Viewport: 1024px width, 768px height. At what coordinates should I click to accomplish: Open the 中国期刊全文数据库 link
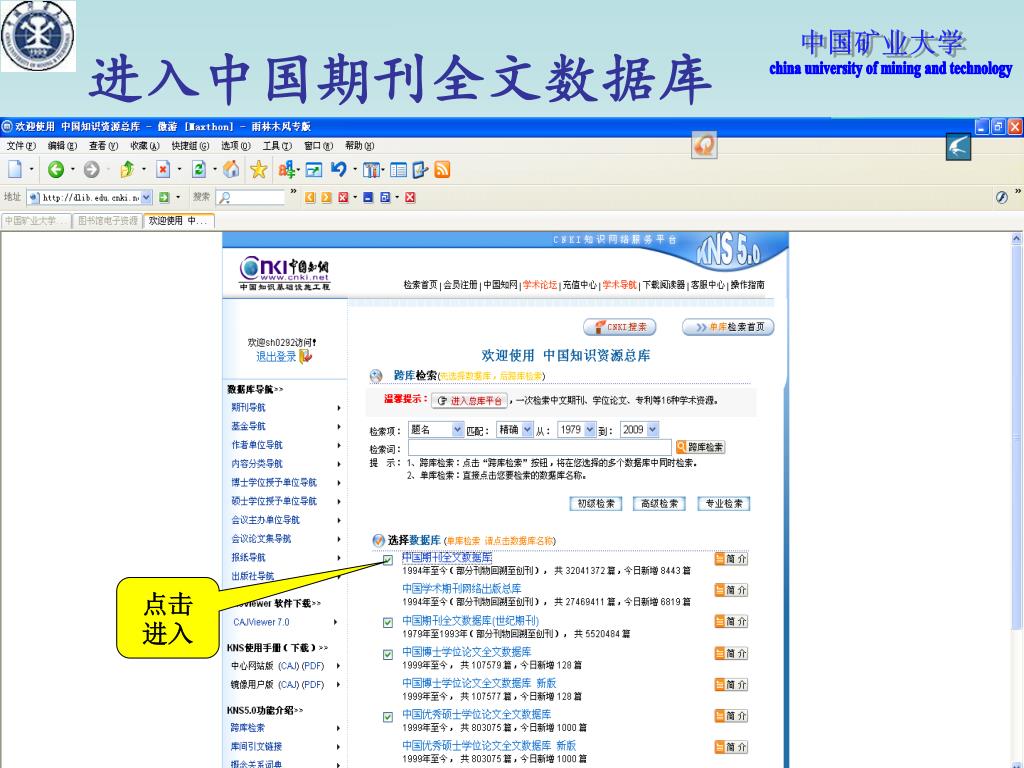tap(447, 558)
